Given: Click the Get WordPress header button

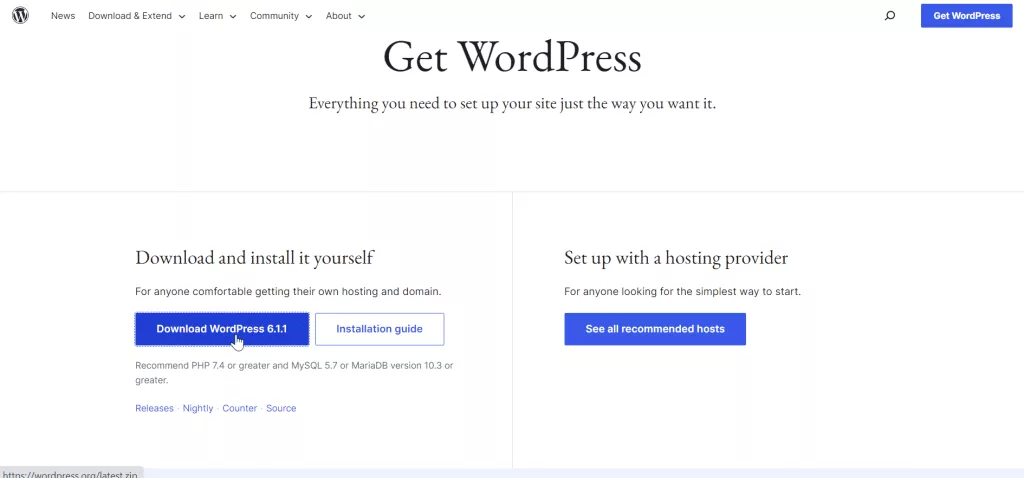Looking at the screenshot, I should coord(967,16).
